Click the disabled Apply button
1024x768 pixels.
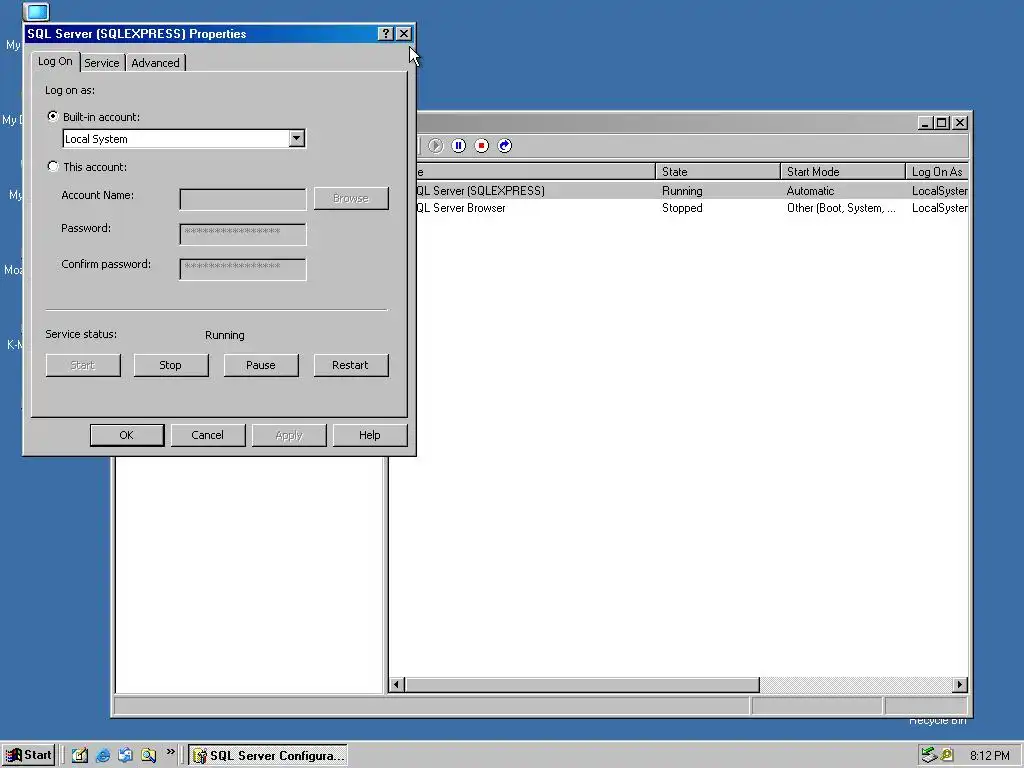(289, 435)
